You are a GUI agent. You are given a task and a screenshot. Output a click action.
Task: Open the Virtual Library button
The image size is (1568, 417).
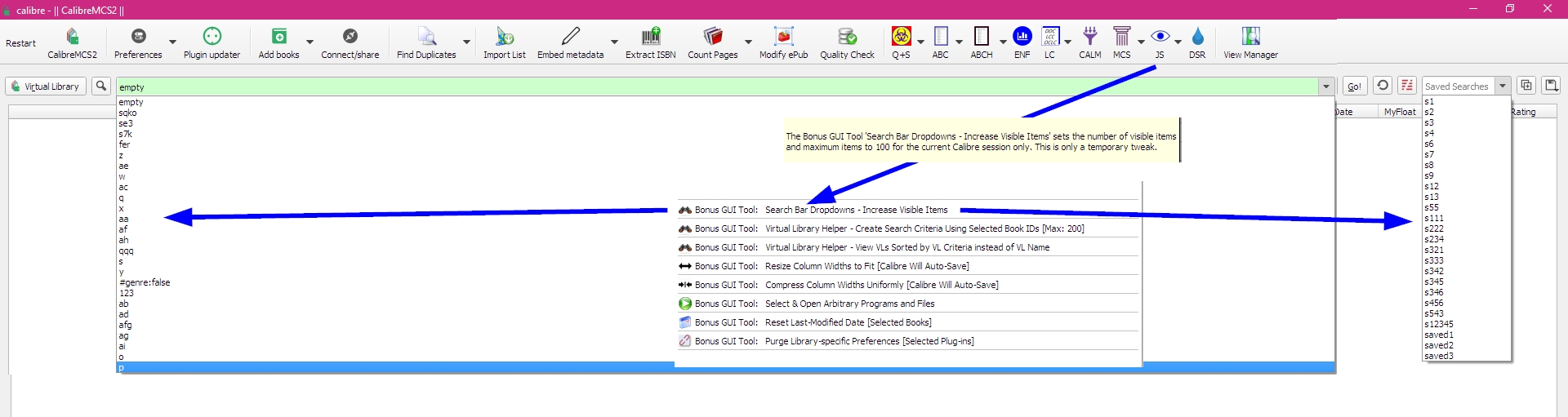click(46, 86)
